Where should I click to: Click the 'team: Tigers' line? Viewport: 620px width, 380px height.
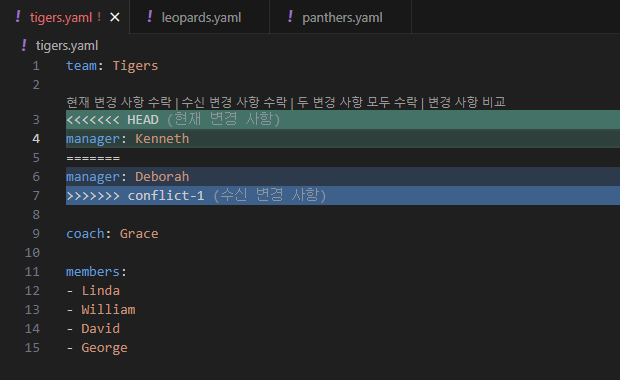coord(112,66)
